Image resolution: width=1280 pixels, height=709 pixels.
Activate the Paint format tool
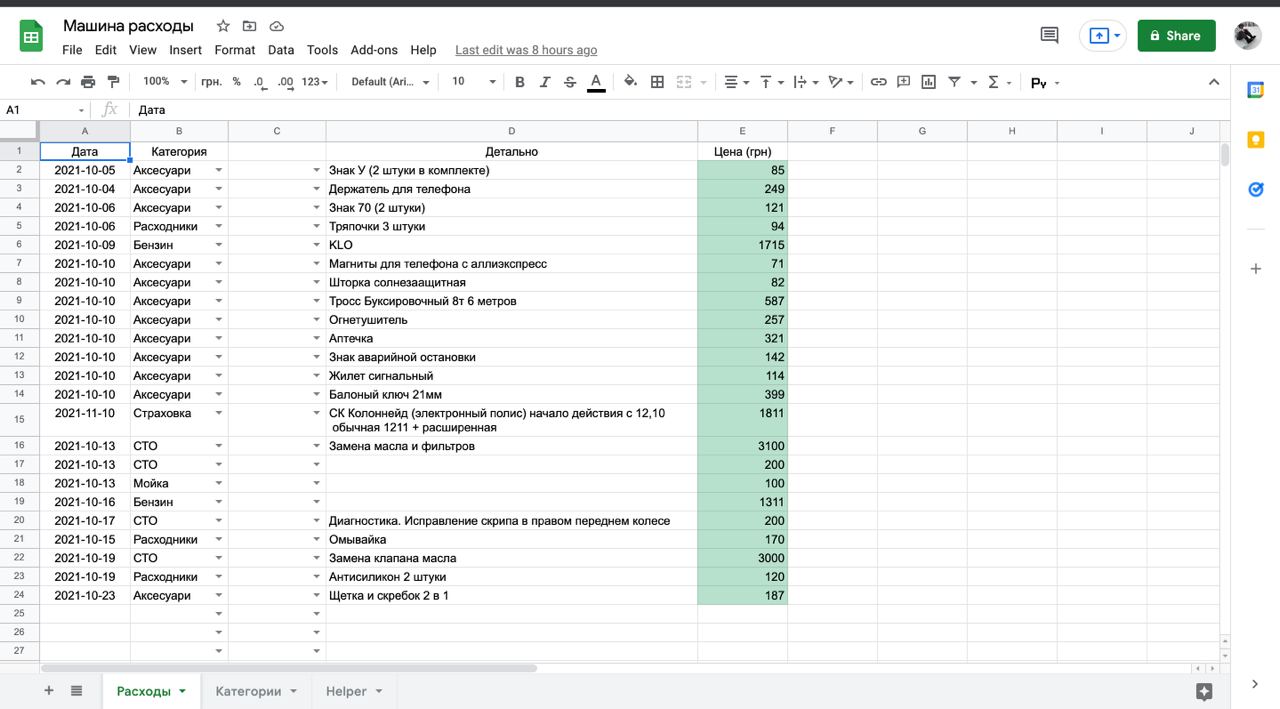point(113,82)
